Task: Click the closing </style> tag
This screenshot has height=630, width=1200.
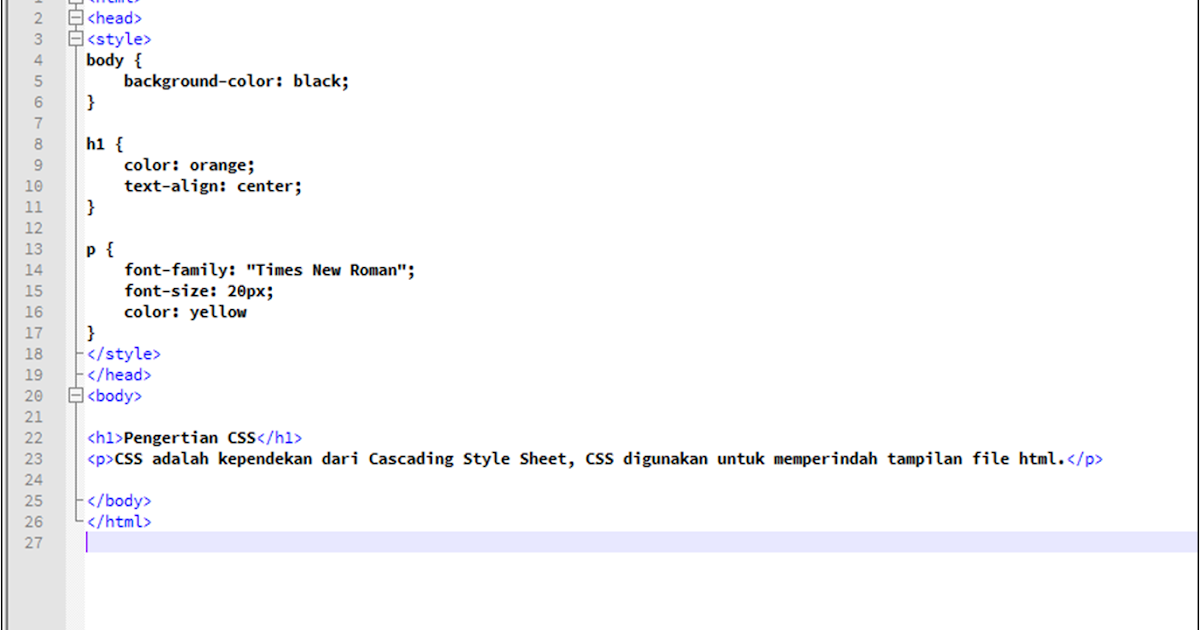Action: (x=124, y=354)
